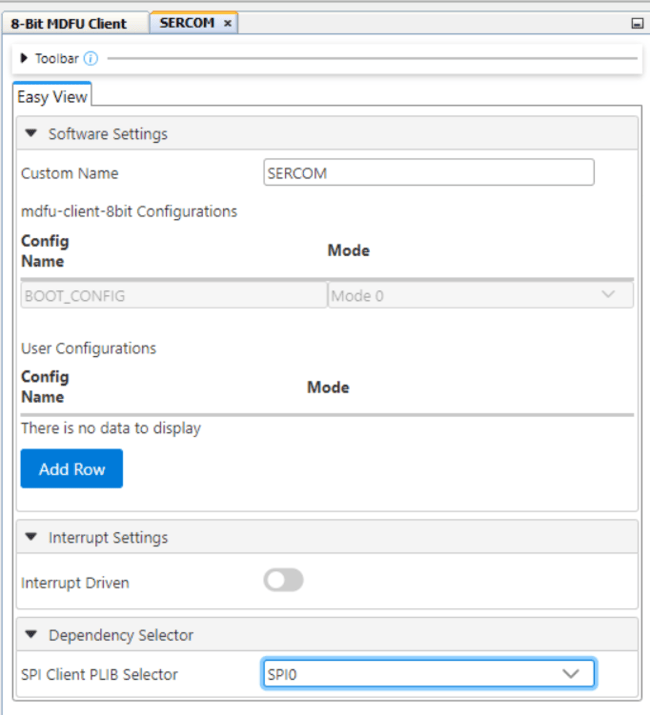Image resolution: width=650 pixels, height=715 pixels.
Task: Click Mode header under User Configurations
Action: [328, 387]
